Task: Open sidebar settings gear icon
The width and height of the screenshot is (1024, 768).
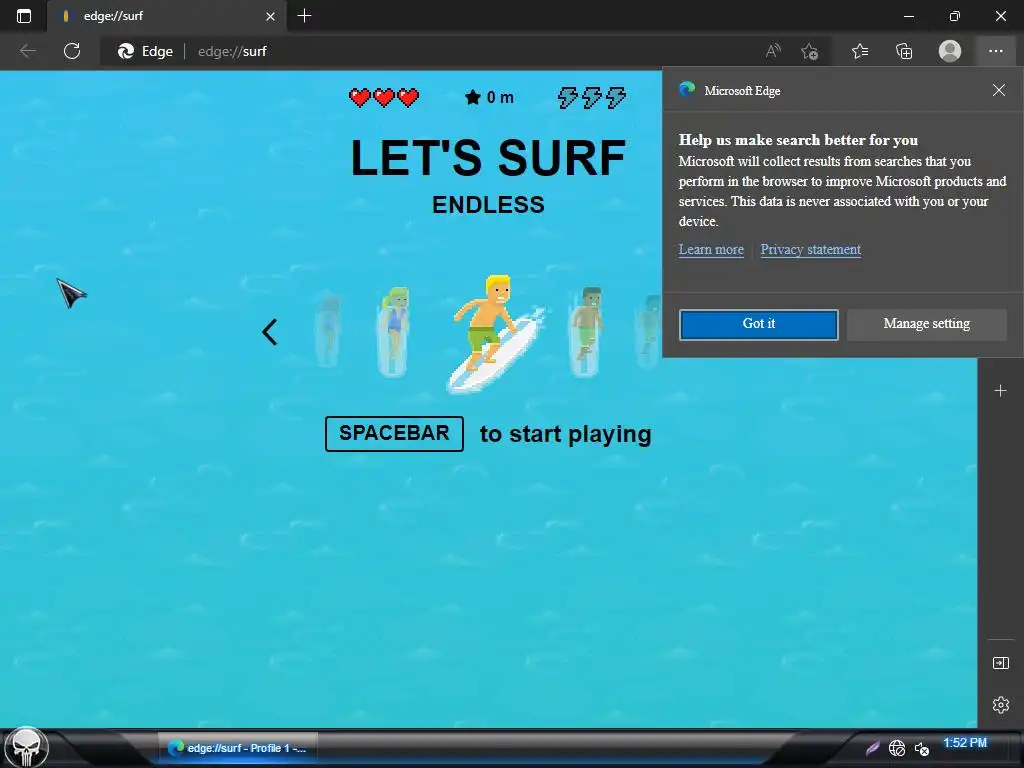Action: tap(1000, 705)
